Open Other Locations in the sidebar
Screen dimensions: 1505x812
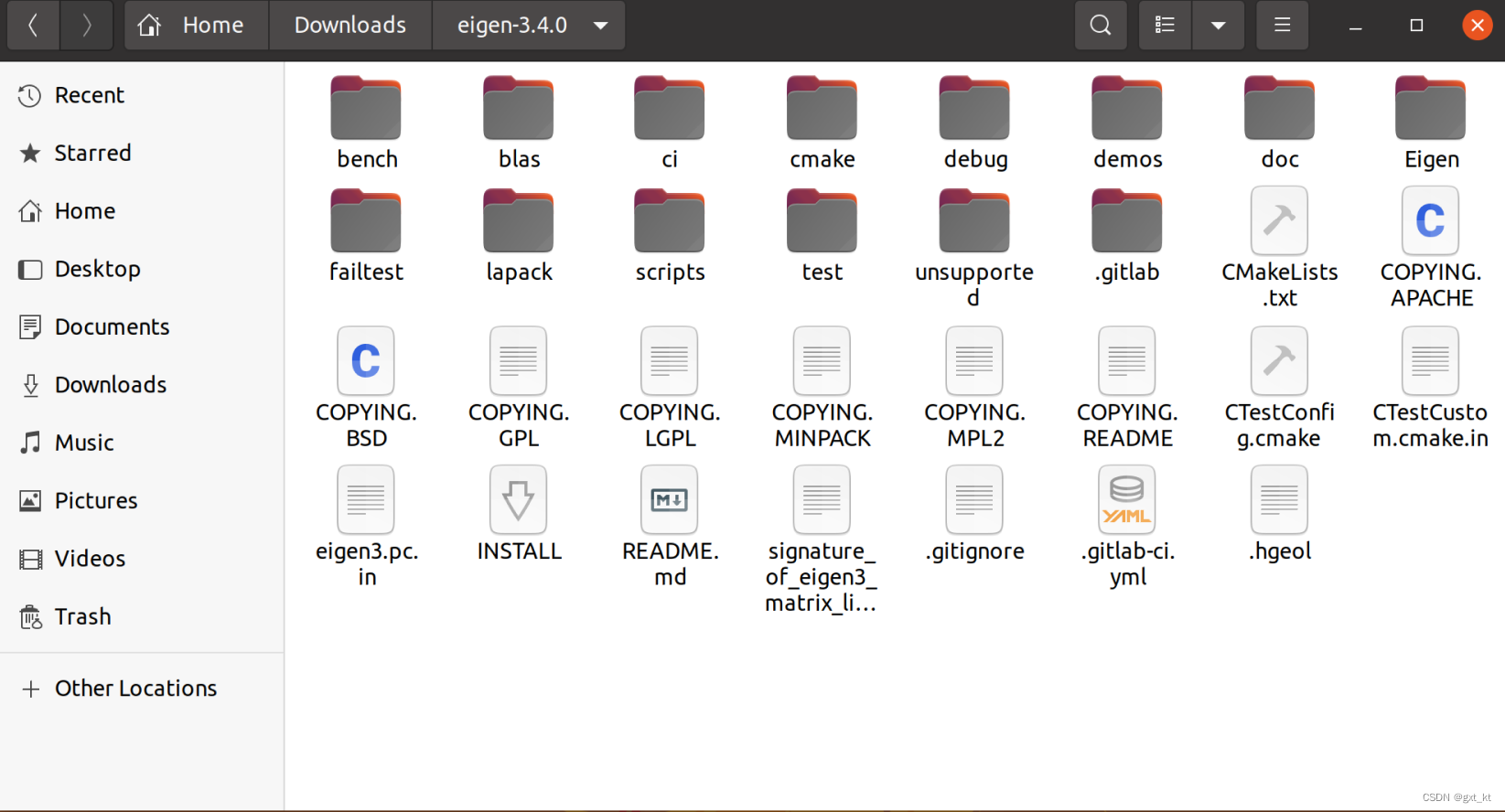142,689
